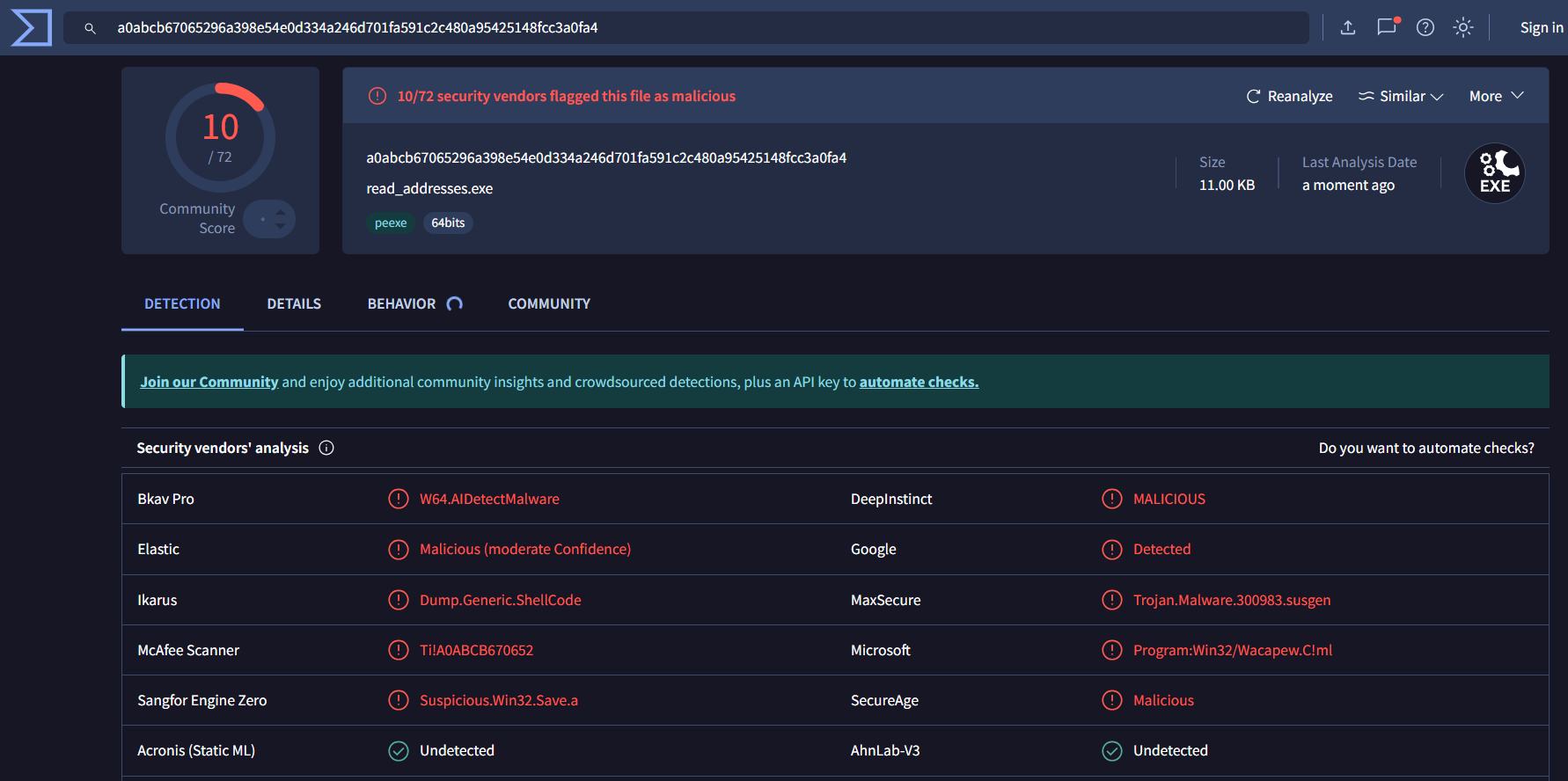The image size is (1568, 781).
Task: Focus the hash search input field
Action: tap(686, 27)
